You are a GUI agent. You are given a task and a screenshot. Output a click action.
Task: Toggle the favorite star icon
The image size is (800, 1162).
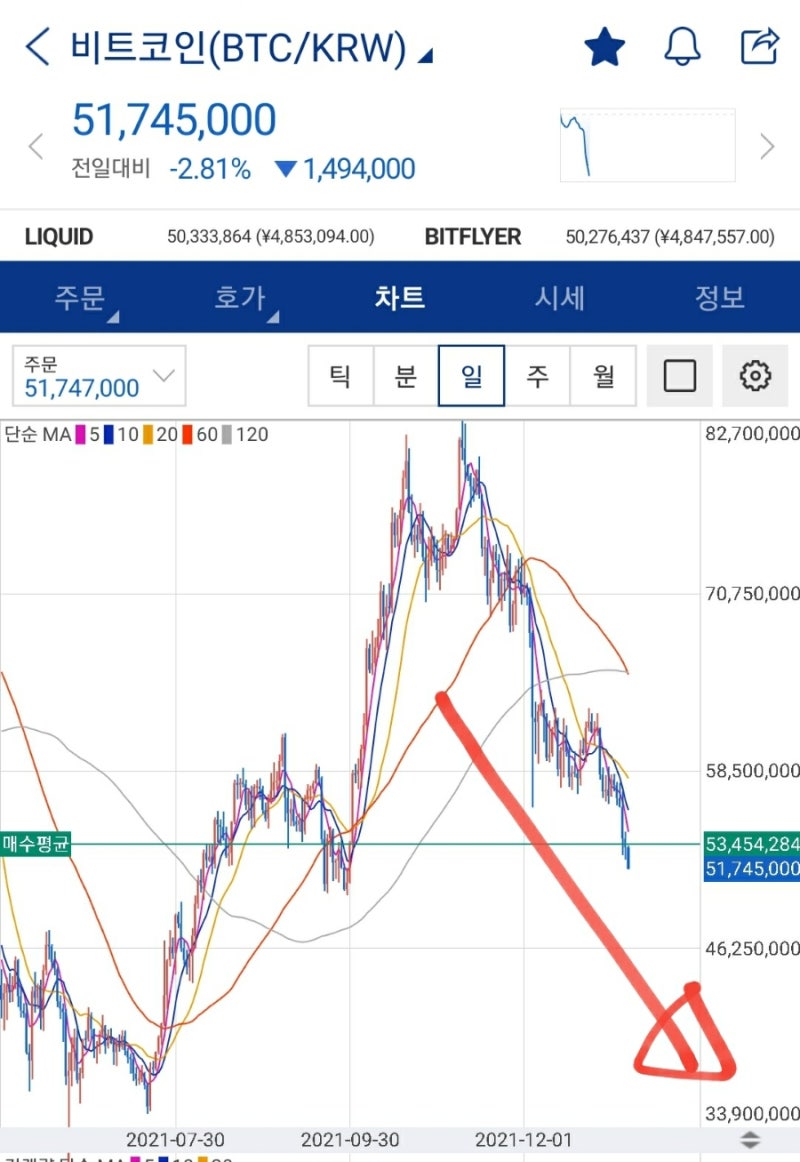(x=604, y=47)
